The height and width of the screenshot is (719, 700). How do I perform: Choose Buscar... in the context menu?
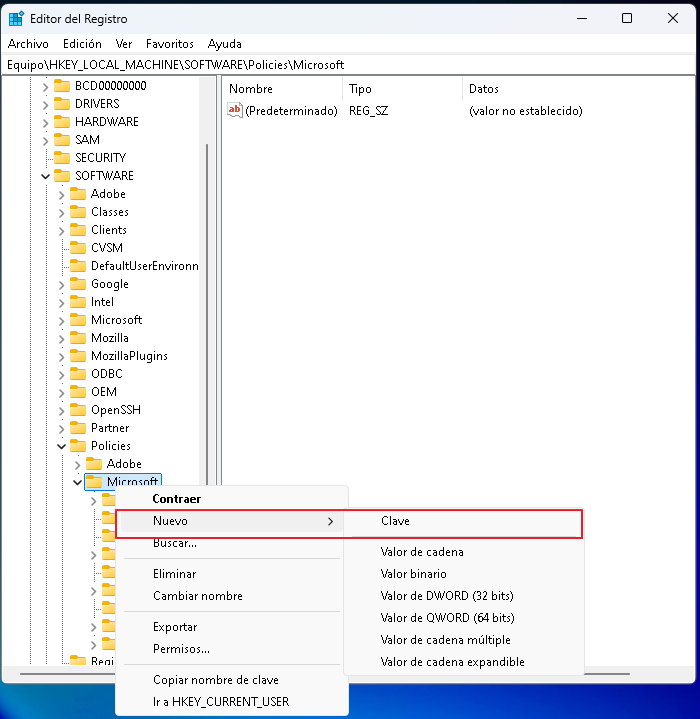point(232,543)
